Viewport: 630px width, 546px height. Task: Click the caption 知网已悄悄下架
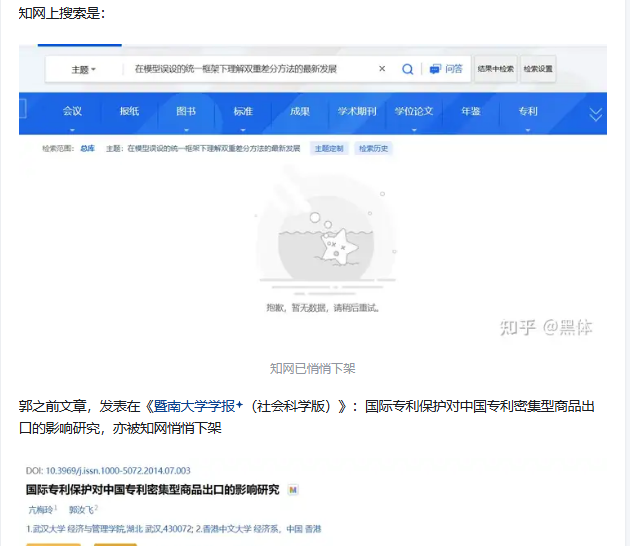pyautogui.click(x=313, y=368)
